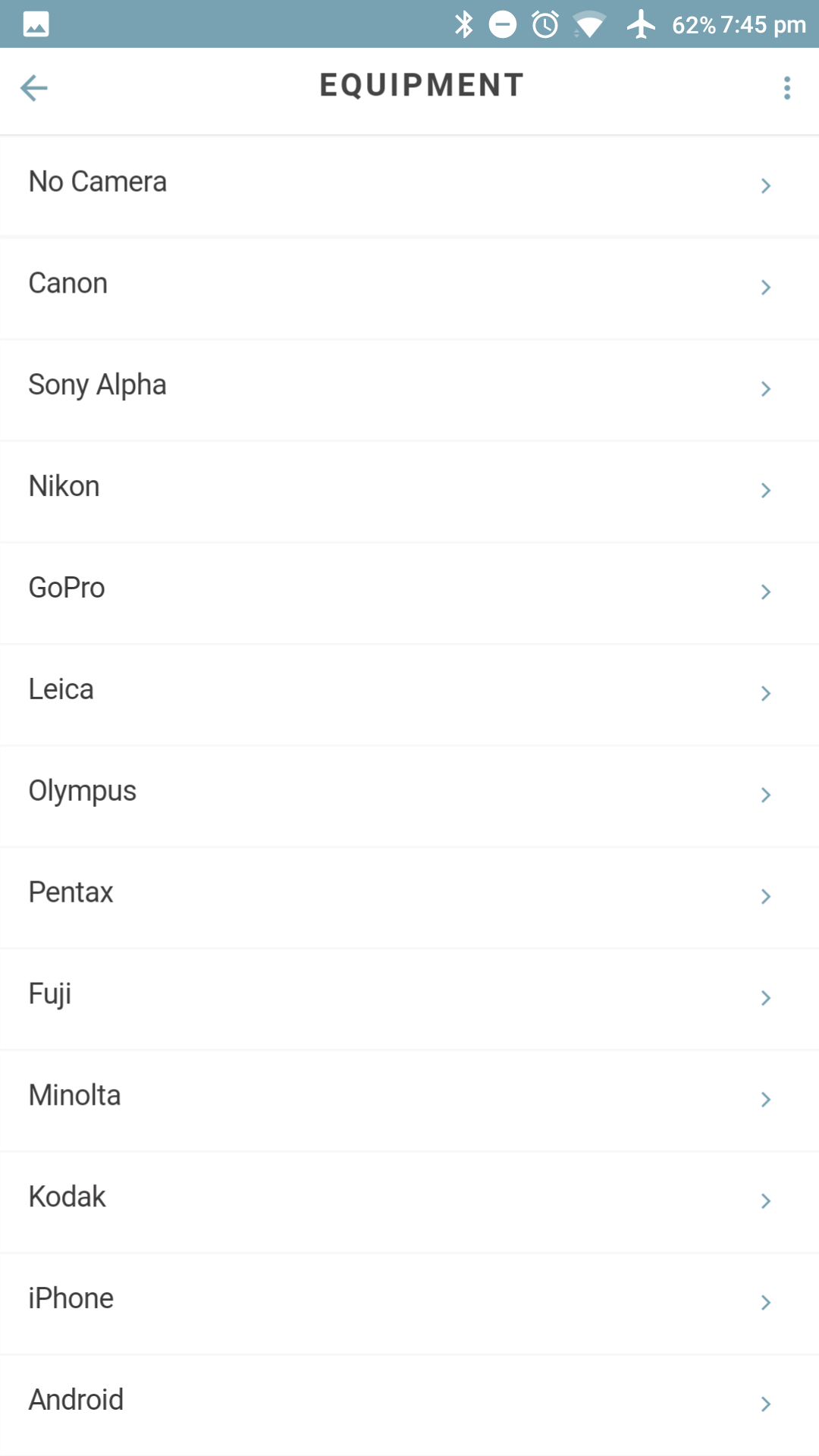Image resolution: width=819 pixels, height=1456 pixels.
Task: Open the three-dot overflow menu
Action: (x=787, y=88)
